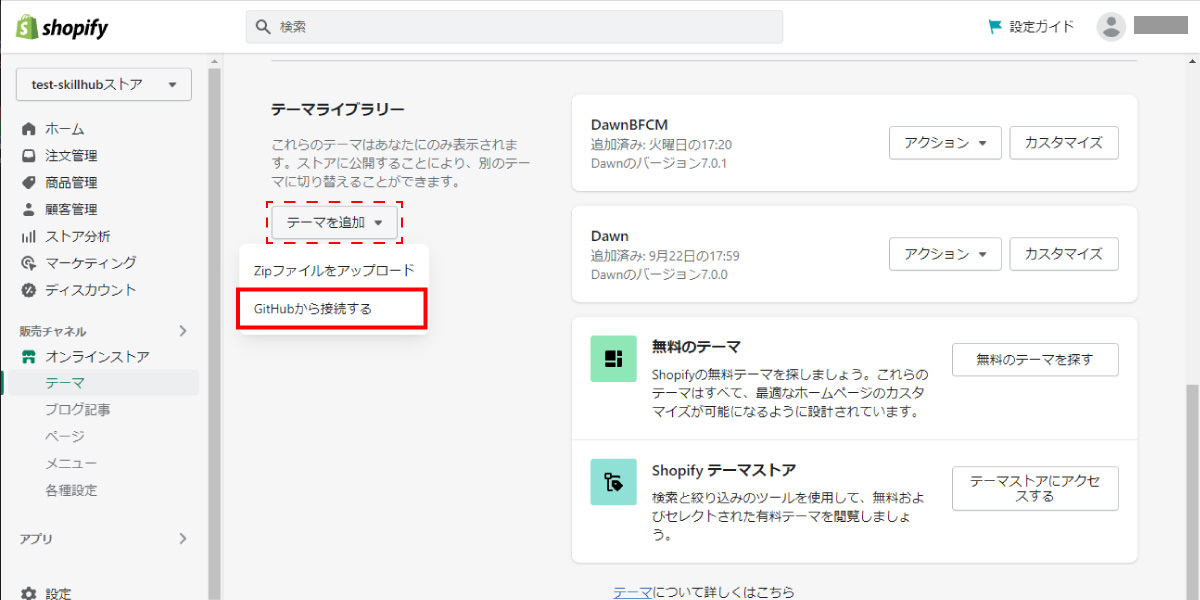Expand the 販売チャネル chevron
Screen dimensions: 1200x600
pos(182,330)
